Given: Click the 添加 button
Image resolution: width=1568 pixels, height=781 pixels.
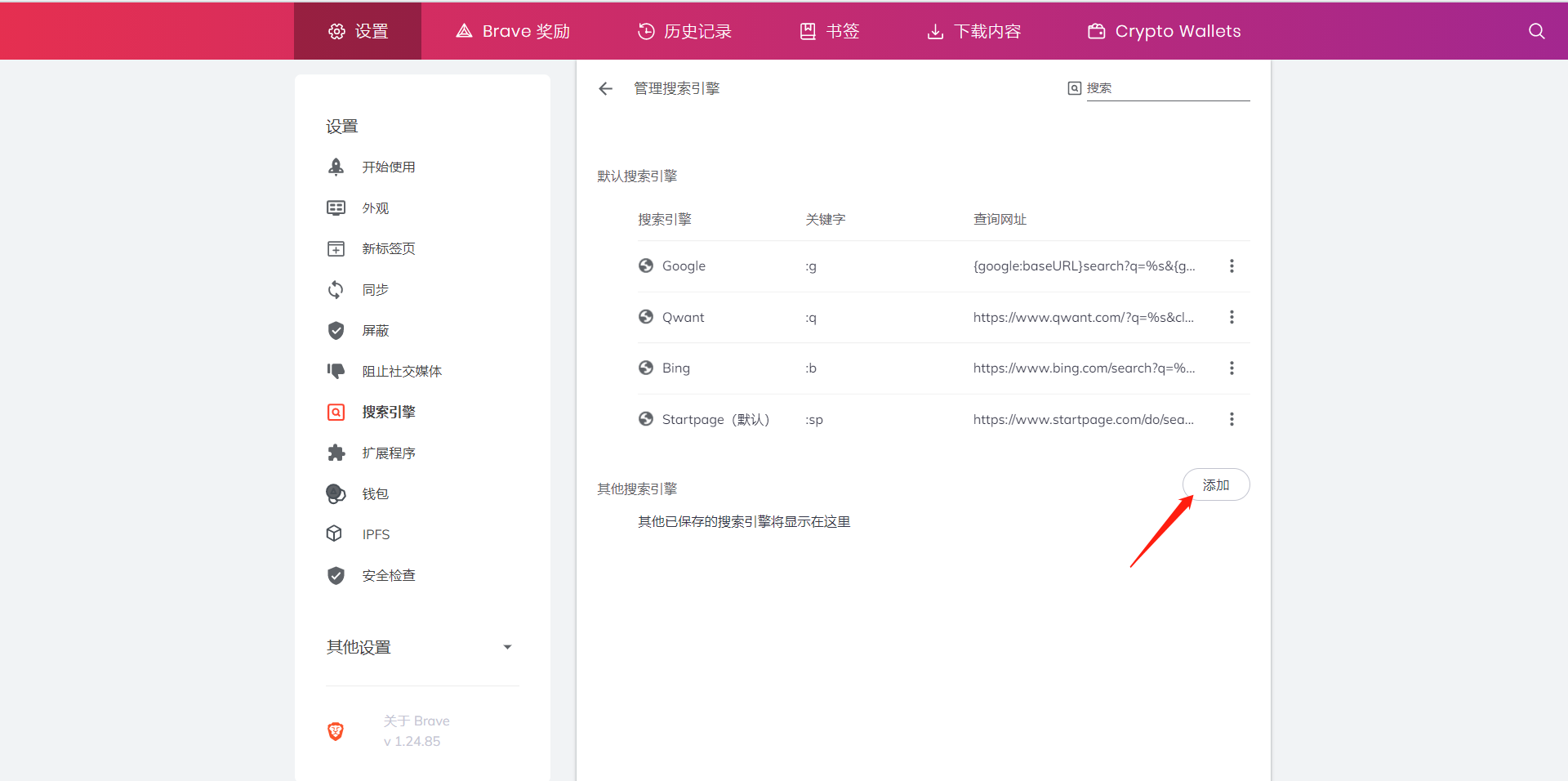Looking at the screenshot, I should coord(1216,484).
